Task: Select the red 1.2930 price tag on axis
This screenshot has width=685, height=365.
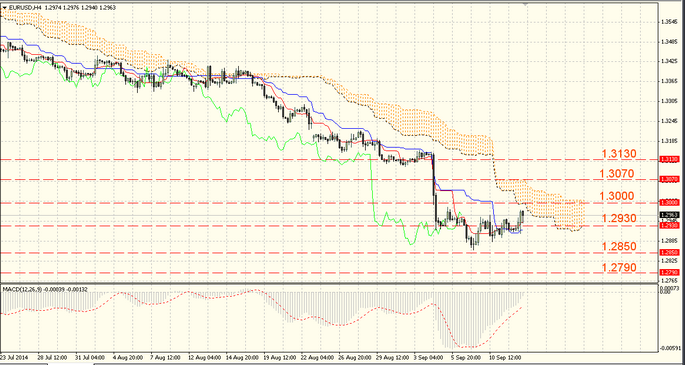Action: [x=669, y=225]
